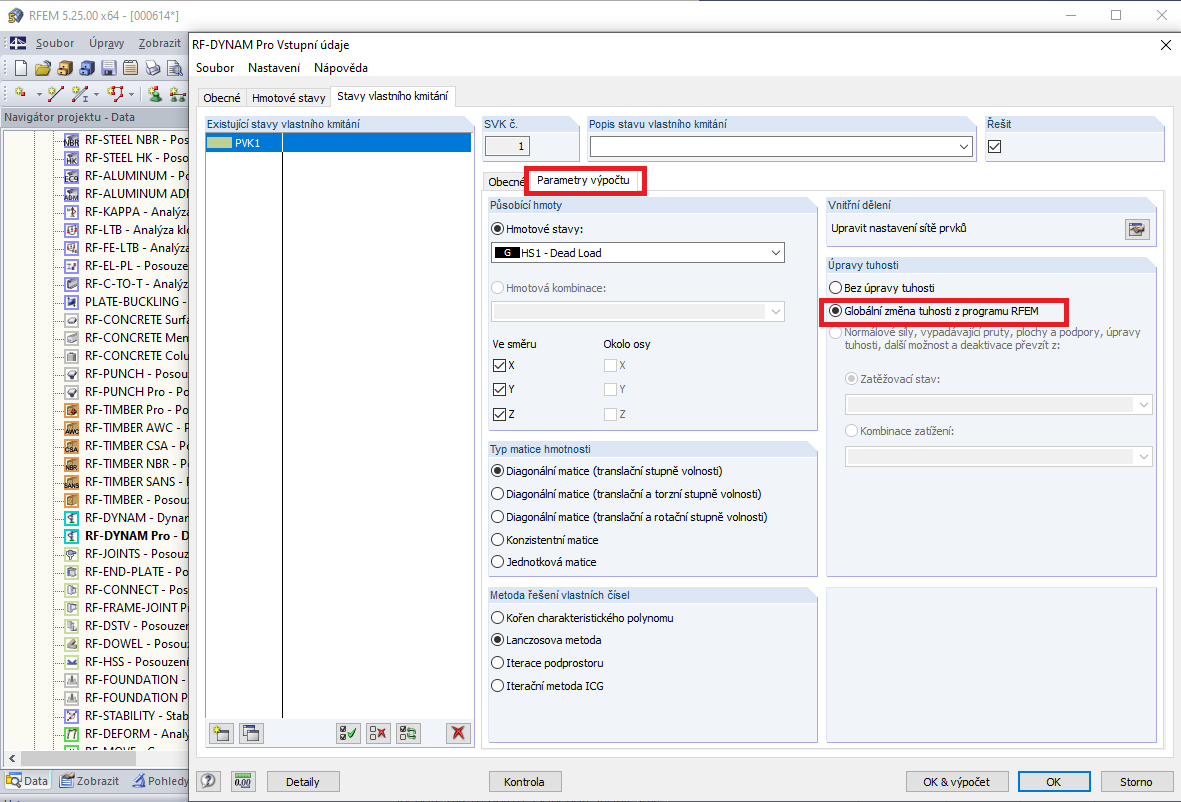Screen dimensions: 1181x802
Task: Select the New member tool
Action: click(x=80, y=93)
